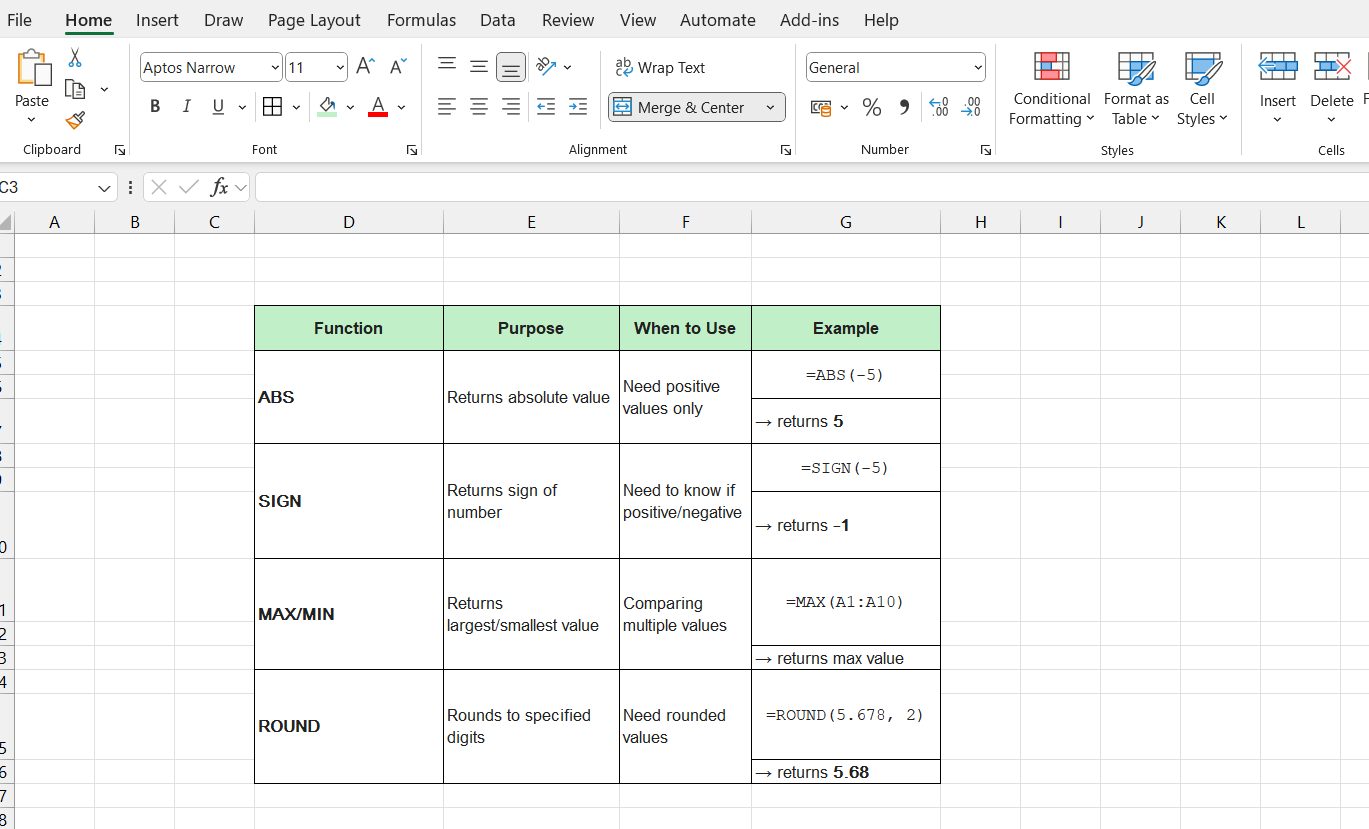The width and height of the screenshot is (1369, 829).
Task: Click the Cell Styles button
Action: click(x=1202, y=89)
